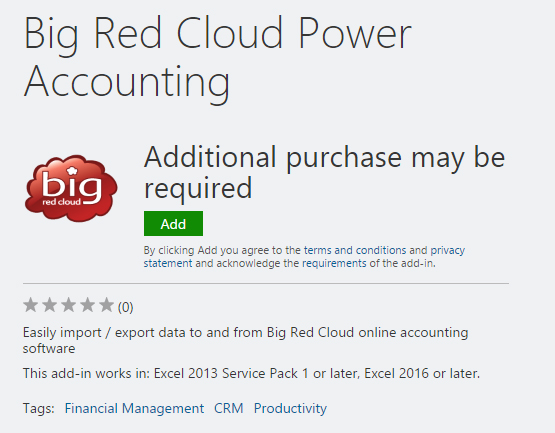Click the Additional purchase may be required heading

coord(325,172)
